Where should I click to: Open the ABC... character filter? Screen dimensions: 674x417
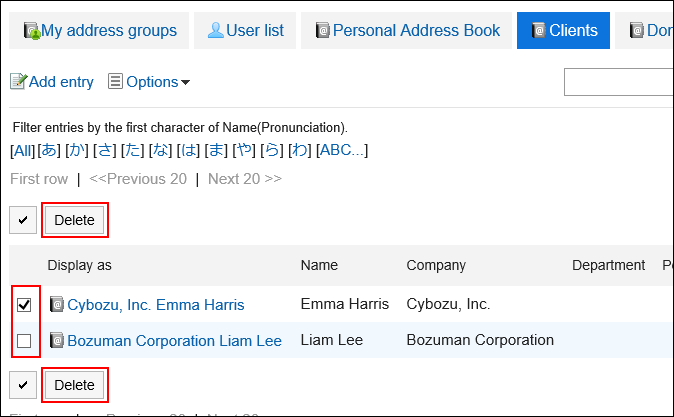coord(342,150)
